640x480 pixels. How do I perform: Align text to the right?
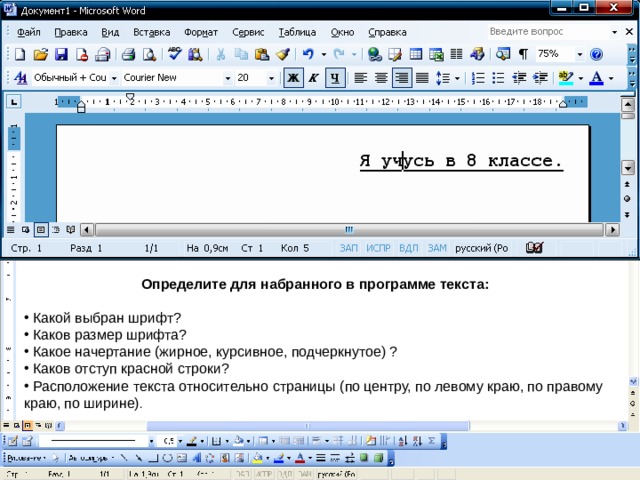point(402,78)
